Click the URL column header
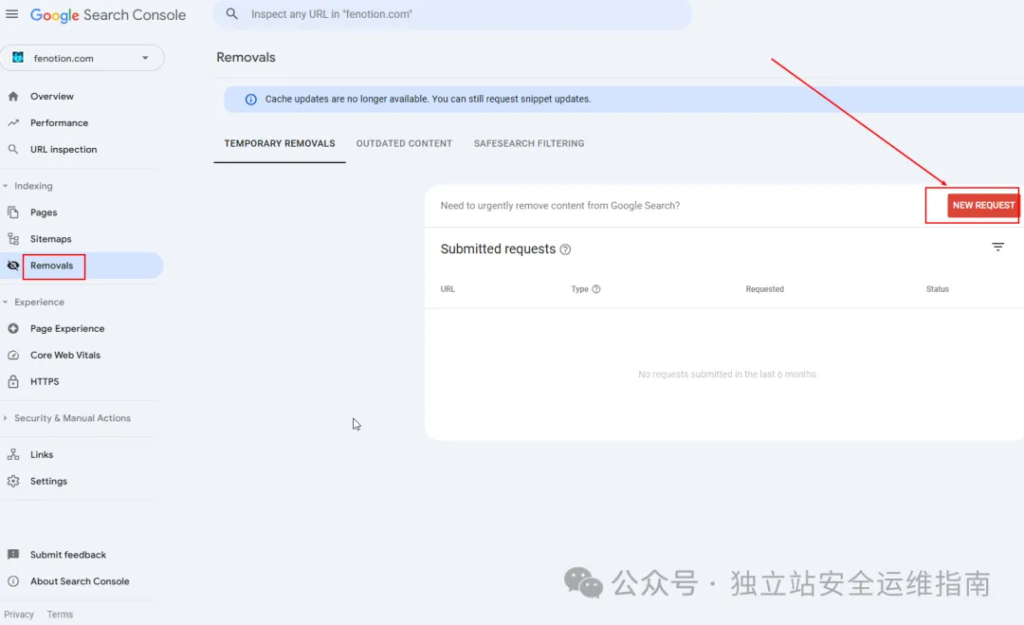The width and height of the screenshot is (1024, 625). coord(447,289)
